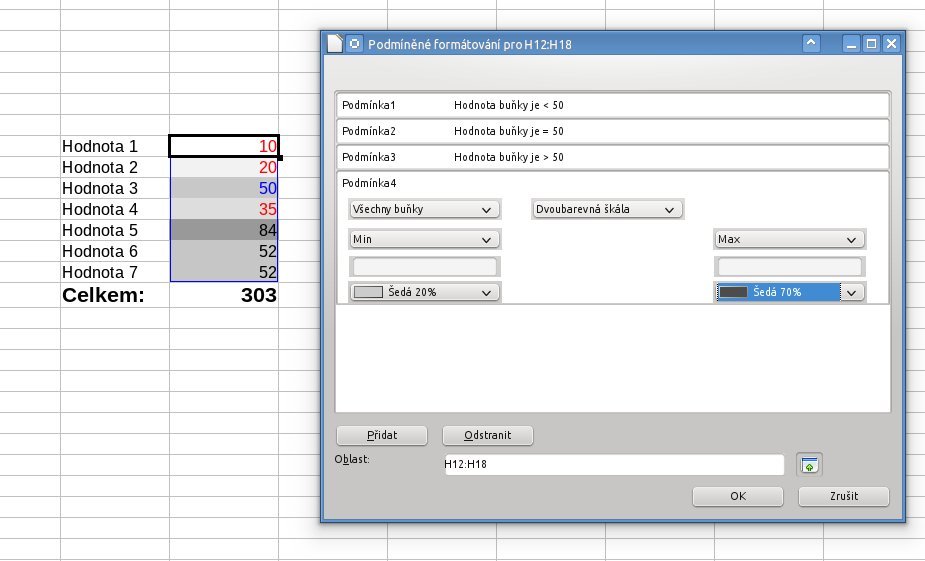The image size is (925, 561).
Task: Select the cell with 52 beside Hodnota 7
Action: click(x=224, y=272)
